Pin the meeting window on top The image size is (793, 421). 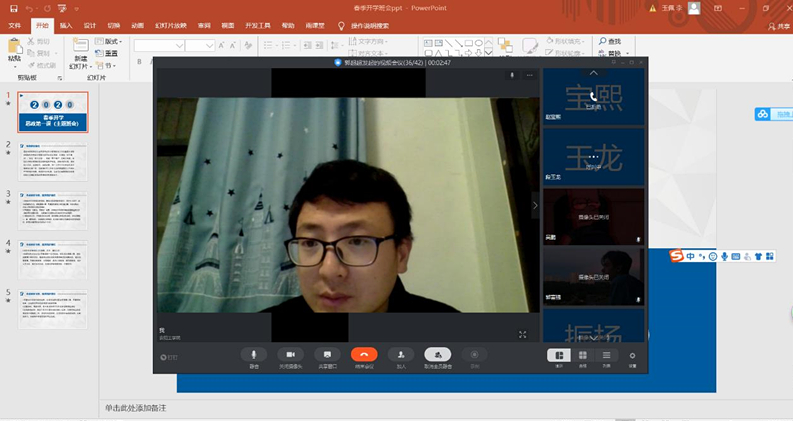[x=614, y=62]
